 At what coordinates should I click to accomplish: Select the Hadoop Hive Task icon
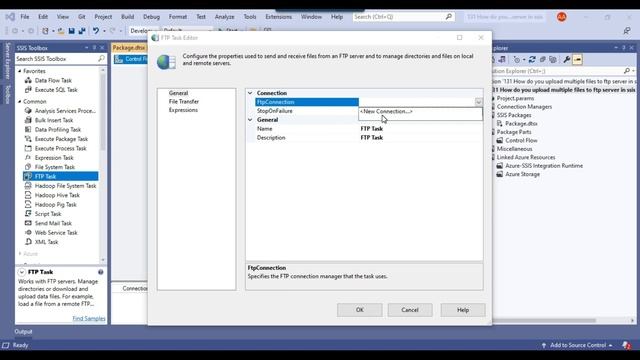[x=28, y=195]
